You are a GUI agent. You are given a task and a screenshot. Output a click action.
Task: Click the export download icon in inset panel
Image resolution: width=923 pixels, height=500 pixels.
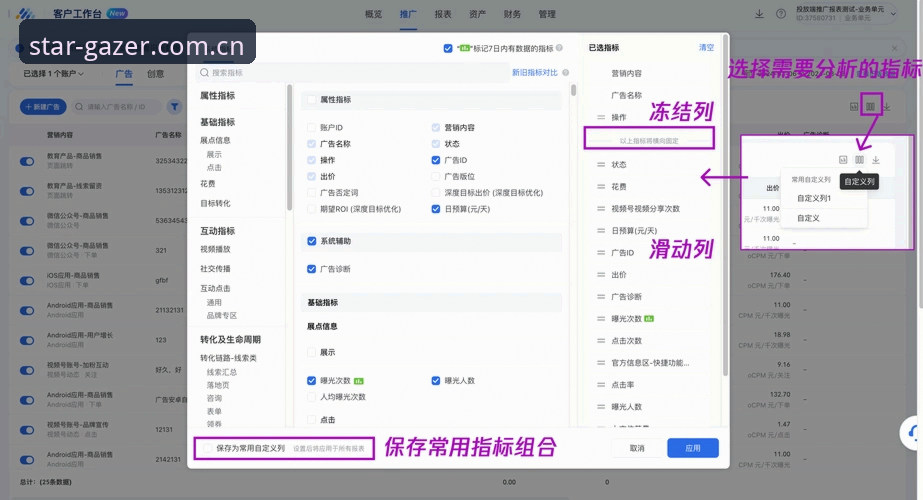coord(876,160)
